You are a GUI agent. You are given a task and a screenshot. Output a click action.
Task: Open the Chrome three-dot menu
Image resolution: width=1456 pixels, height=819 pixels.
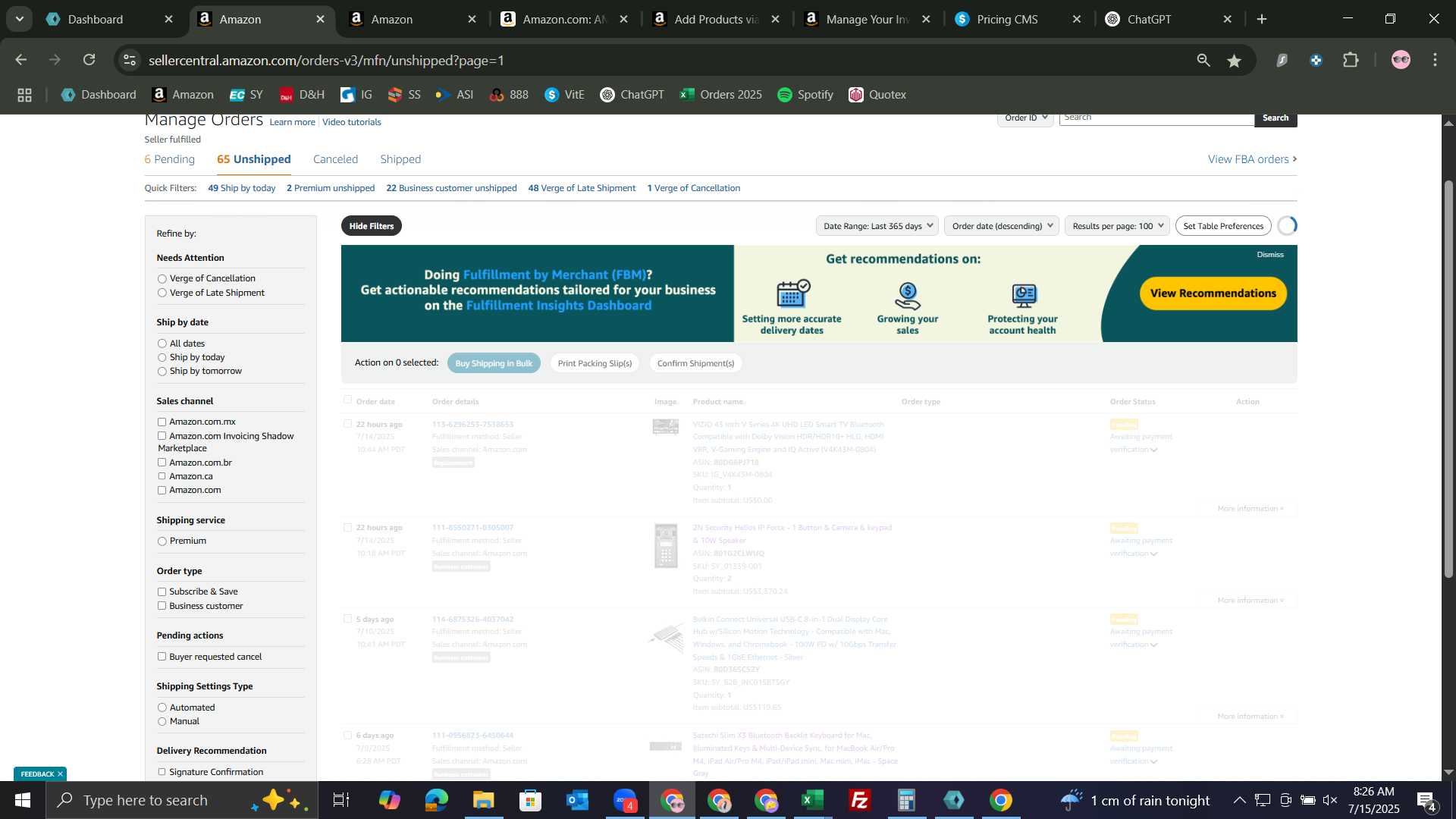click(x=1436, y=60)
